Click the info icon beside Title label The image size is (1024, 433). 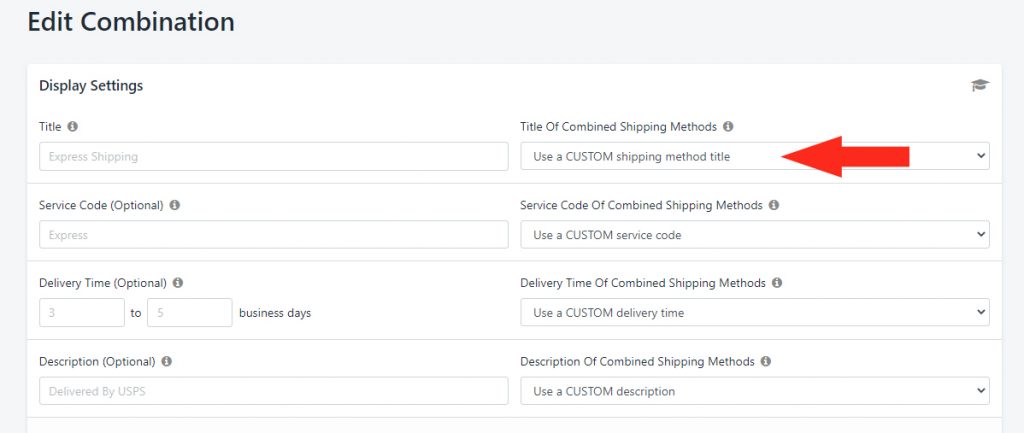point(72,127)
